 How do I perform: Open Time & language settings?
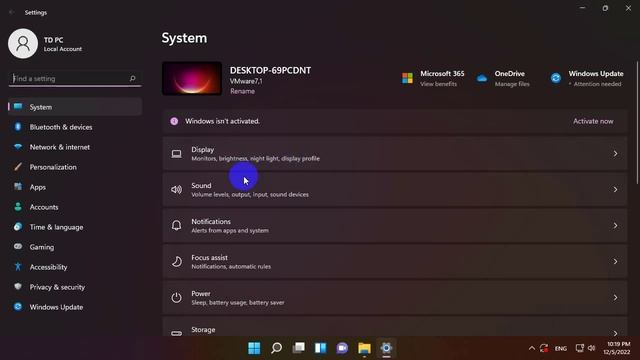point(75,227)
